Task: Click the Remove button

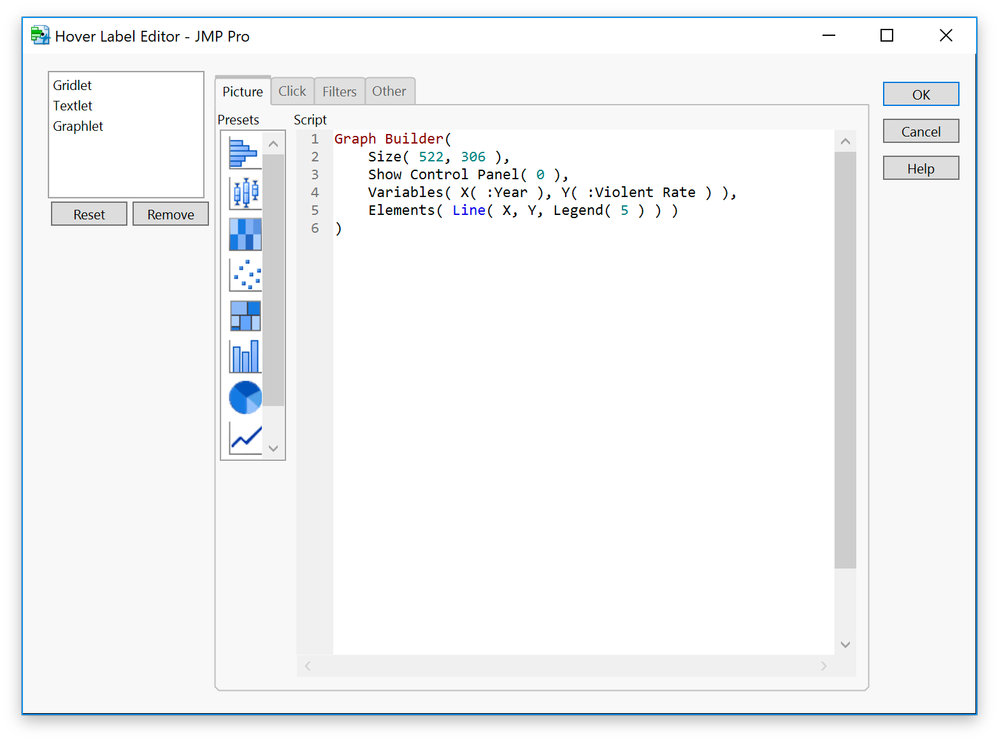Action: pyautogui.click(x=171, y=214)
